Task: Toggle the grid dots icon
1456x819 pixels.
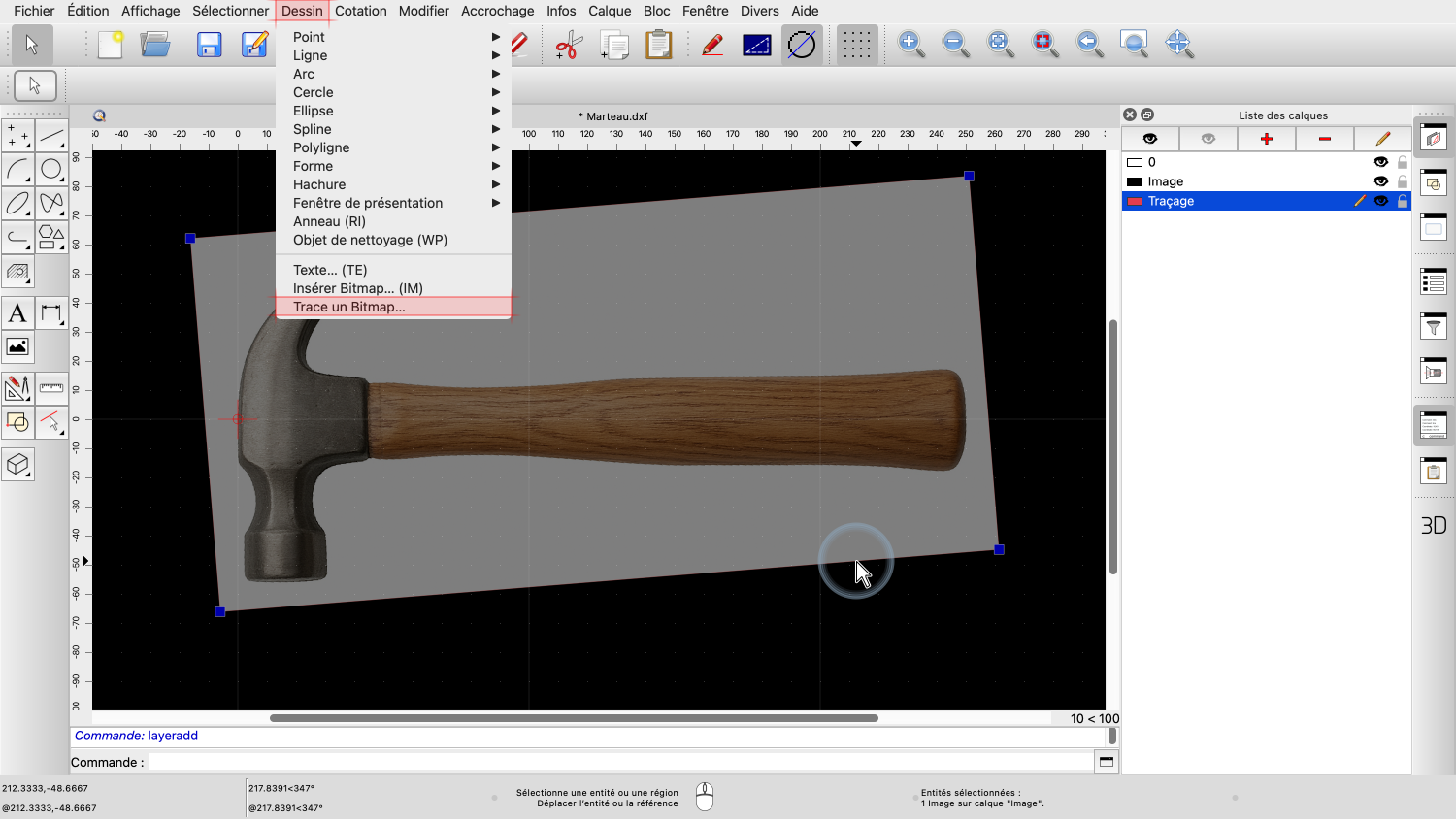Action: point(856,45)
